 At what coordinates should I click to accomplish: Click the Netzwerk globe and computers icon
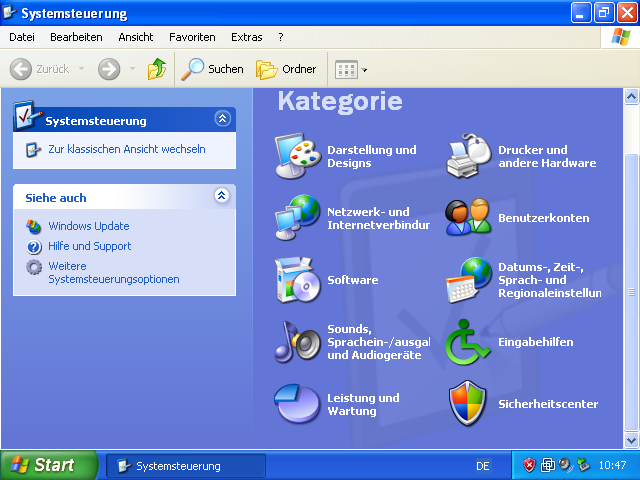point(298,218)
